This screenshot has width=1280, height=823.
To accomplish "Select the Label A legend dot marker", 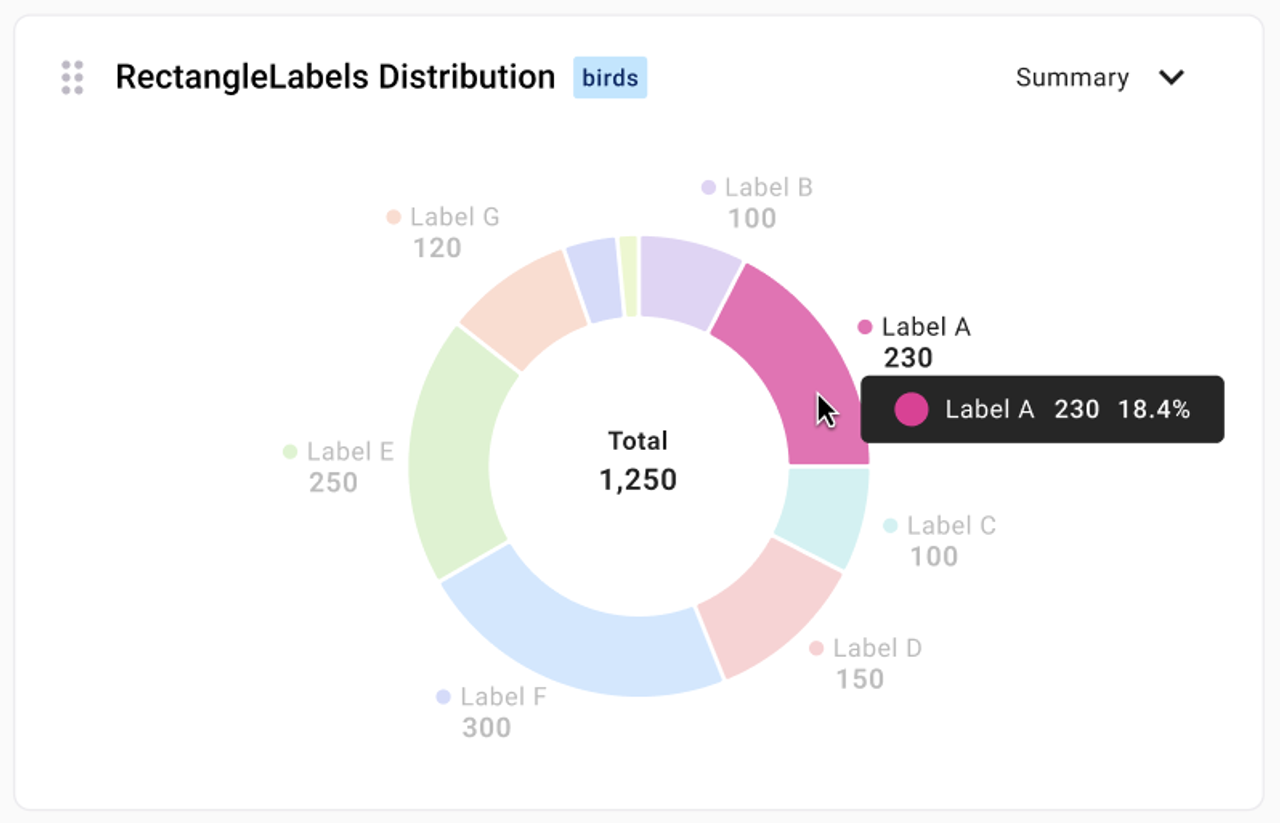I will point(863,326).
